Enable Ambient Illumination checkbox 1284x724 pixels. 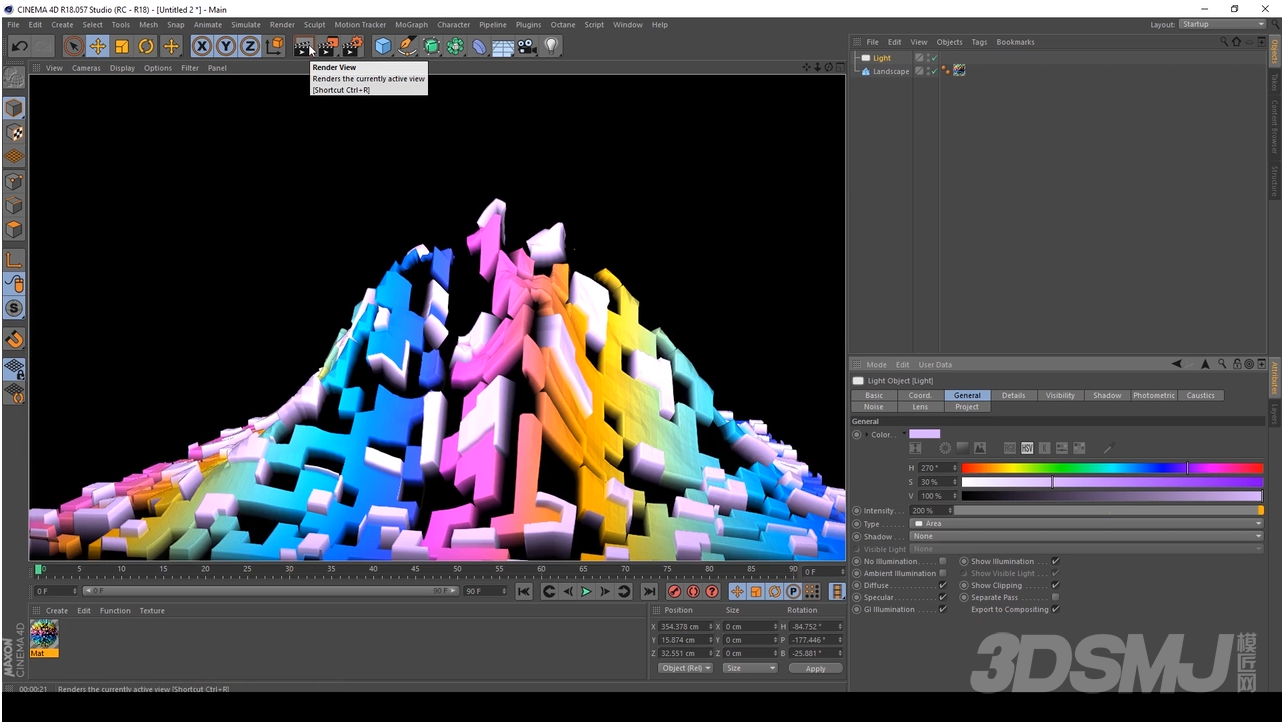[x=943, y=573]
